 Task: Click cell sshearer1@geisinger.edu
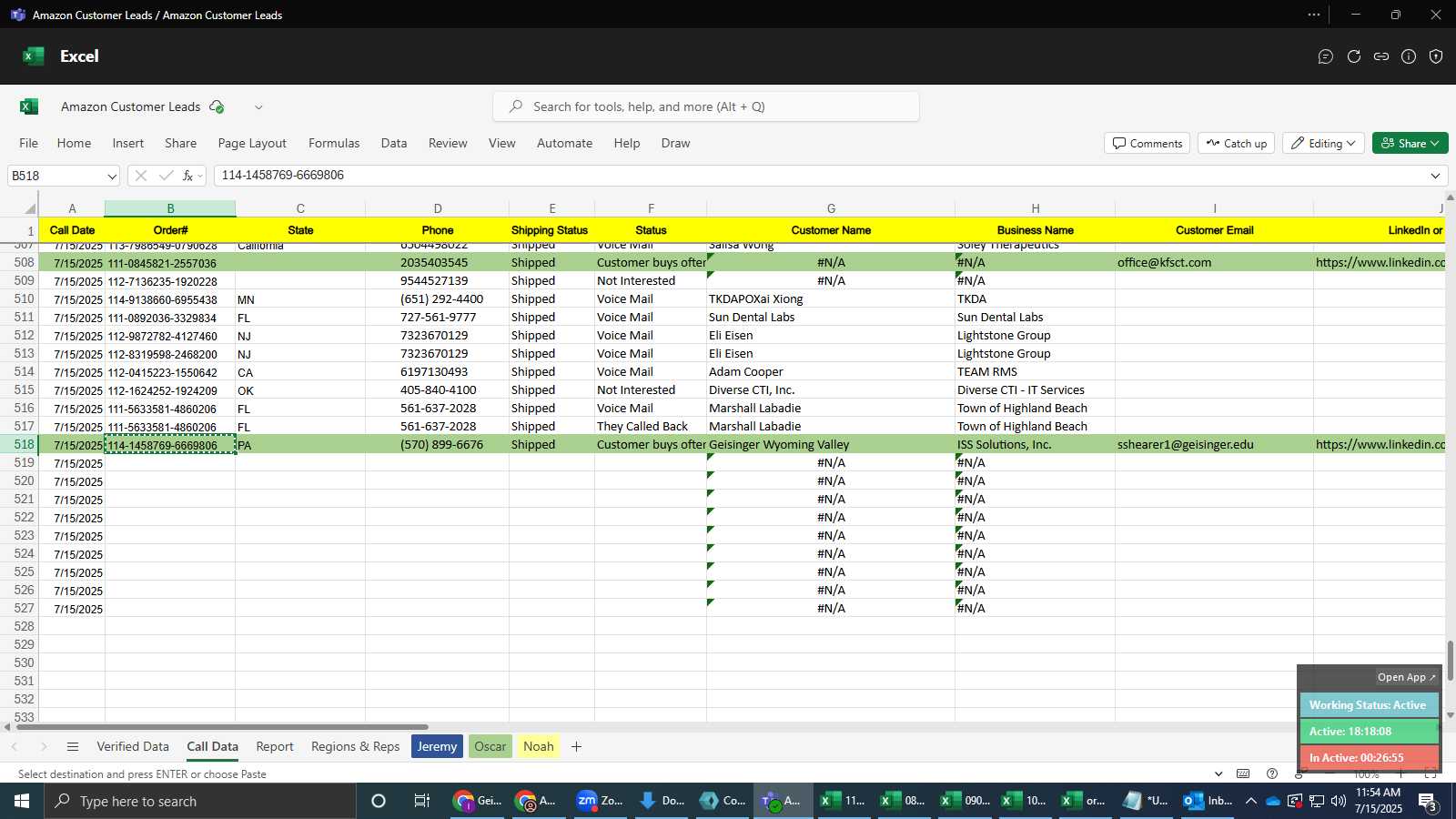[x=1214, y=445]
